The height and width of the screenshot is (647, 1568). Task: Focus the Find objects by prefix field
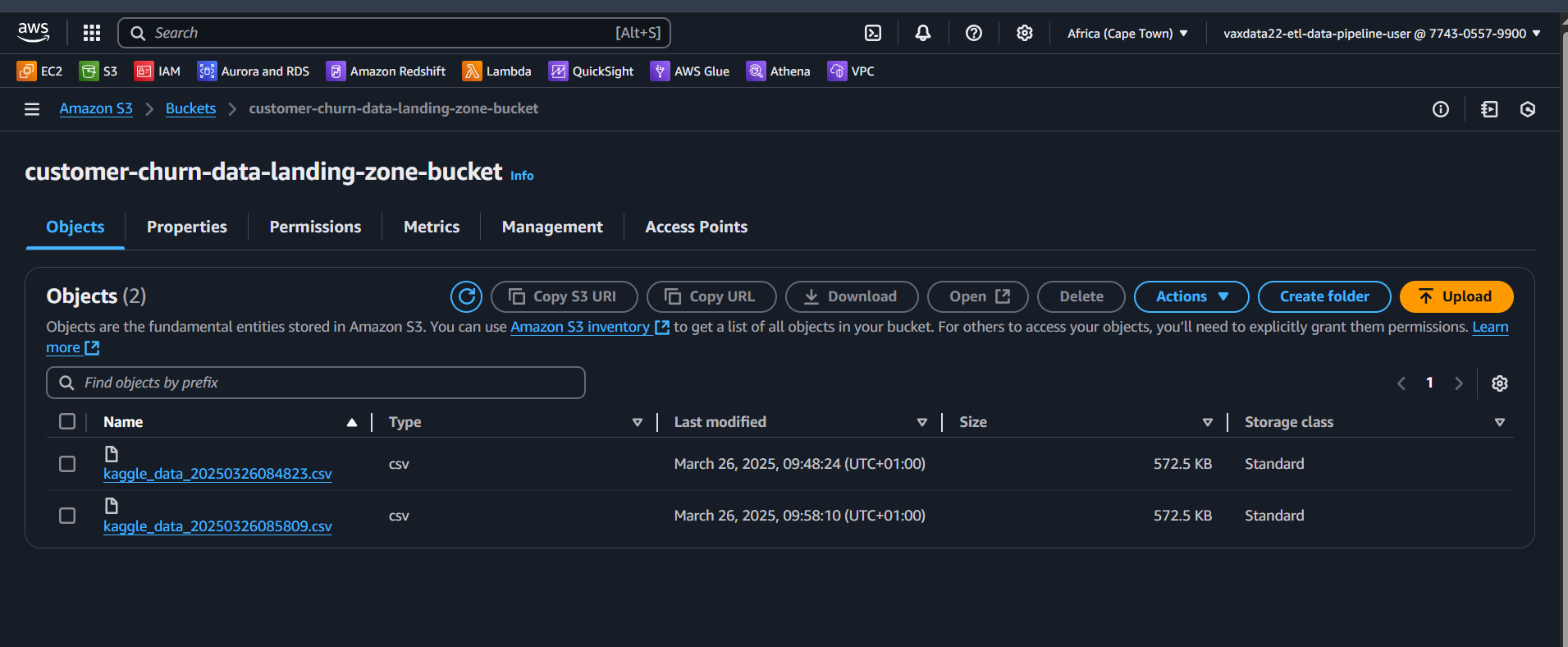tap(316, 383)
